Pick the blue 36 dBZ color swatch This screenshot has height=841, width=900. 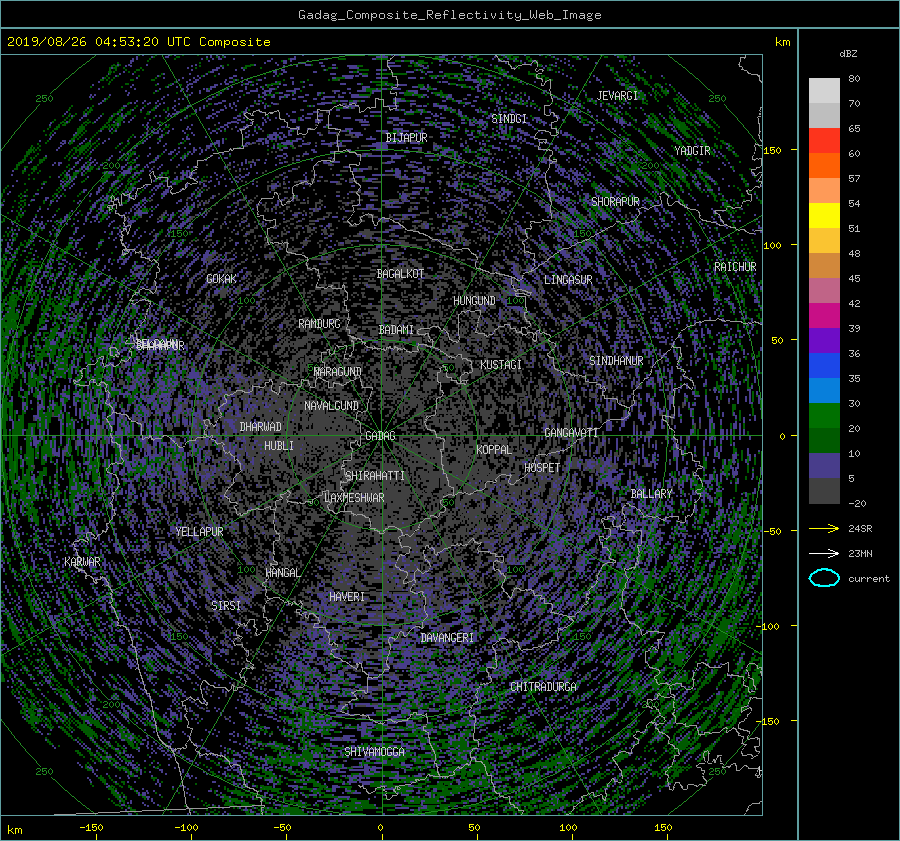click(x=824, y=366)
